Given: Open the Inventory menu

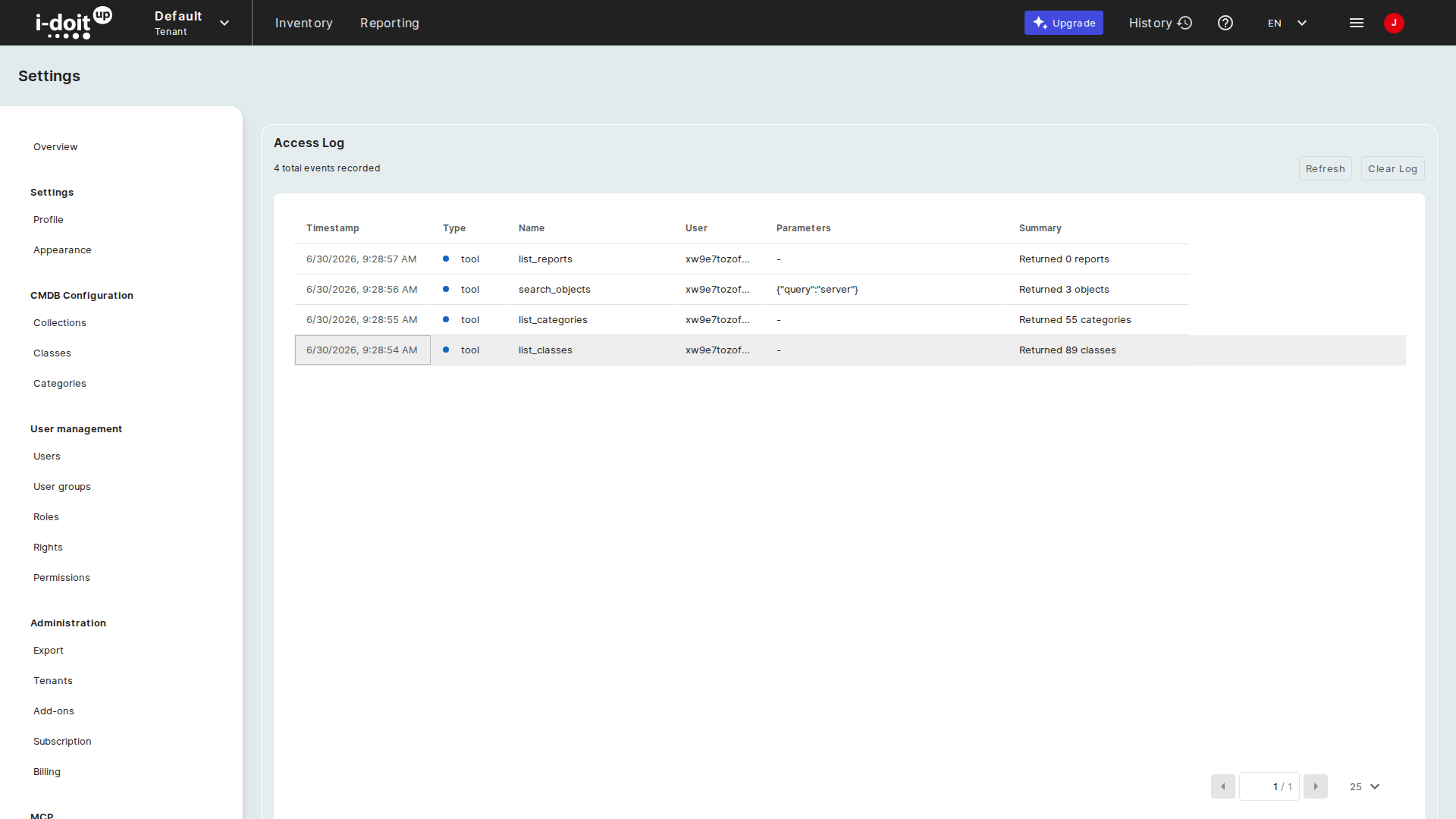Looking at the screenshot, I should (x=303, y=23).
